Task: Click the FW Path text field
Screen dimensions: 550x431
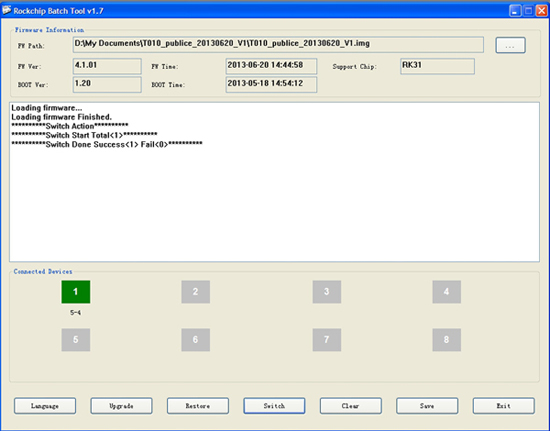Action: click(278, 45)
